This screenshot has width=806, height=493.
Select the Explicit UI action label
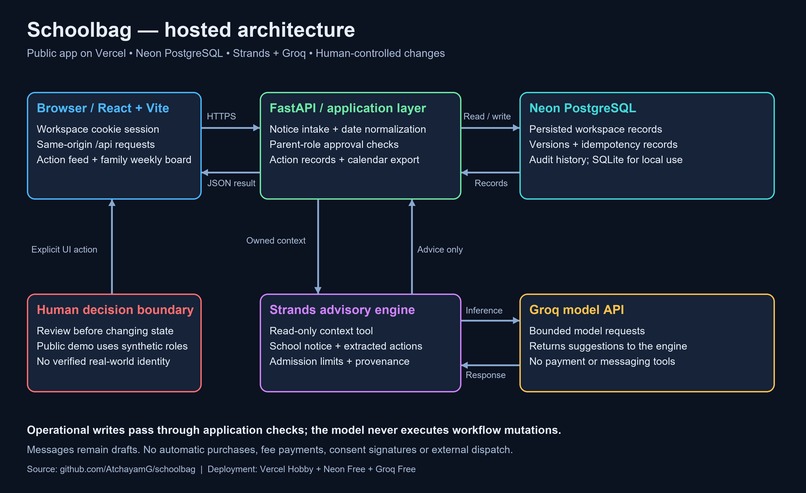(x=64, y=249)
